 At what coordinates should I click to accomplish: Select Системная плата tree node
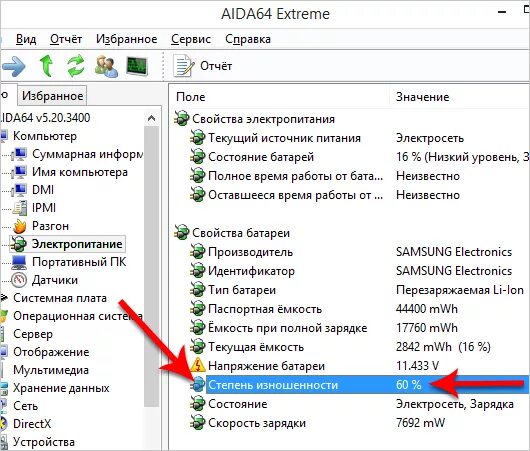[60, 298]
